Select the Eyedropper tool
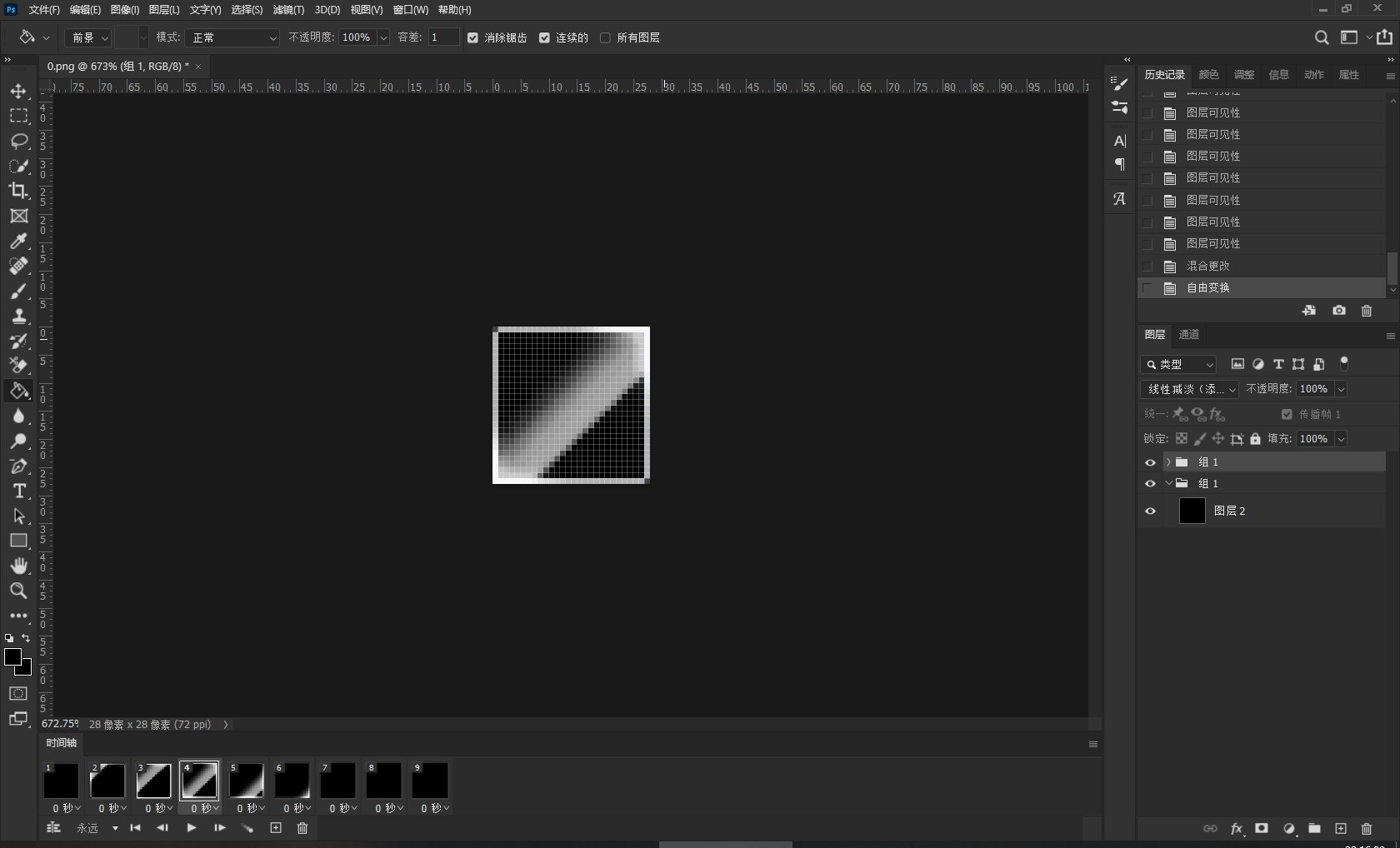The width and height of the screenshot is (1400, 848). pyautogui.click(x=18, y=241)
